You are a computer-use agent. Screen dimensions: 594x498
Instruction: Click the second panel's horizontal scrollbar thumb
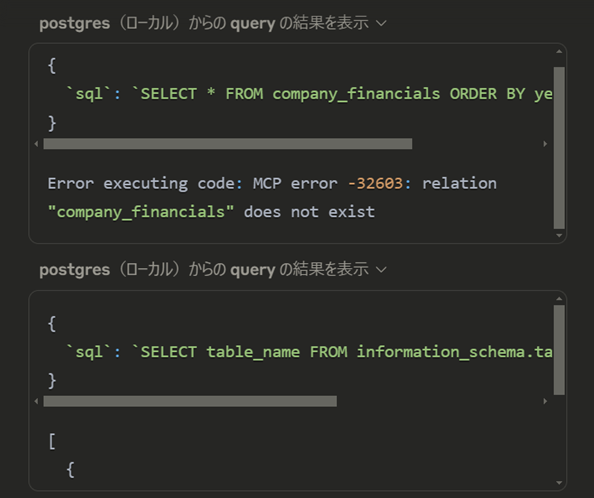(190, 401)
